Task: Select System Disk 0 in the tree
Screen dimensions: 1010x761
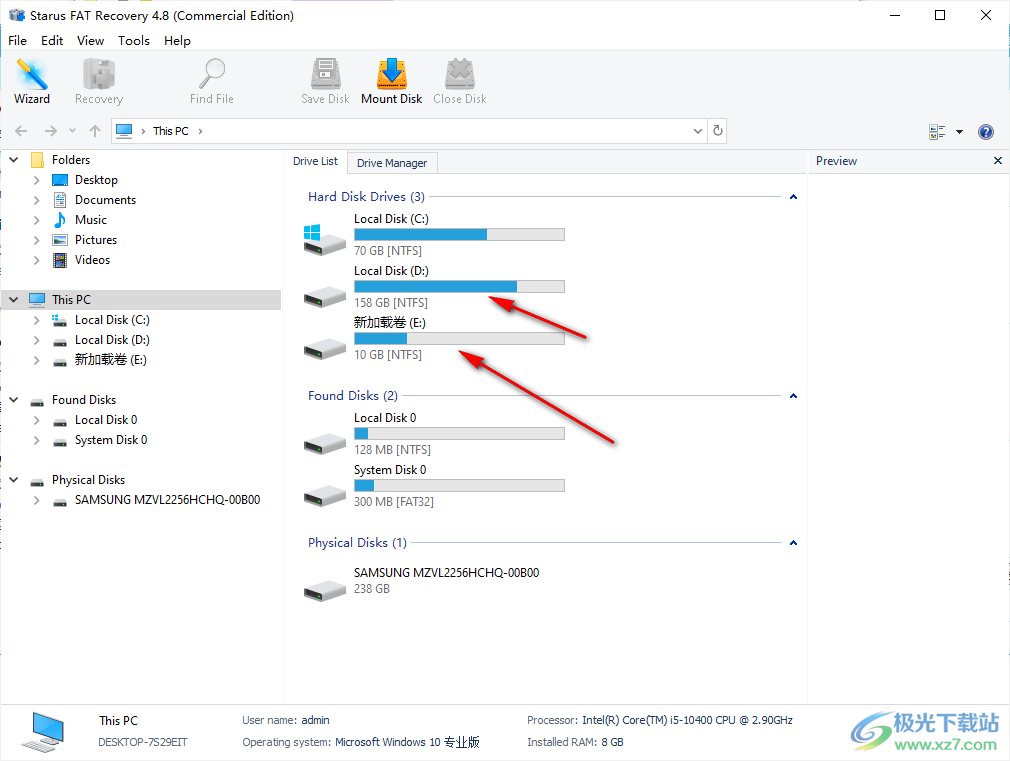Action: click(110, 440)
